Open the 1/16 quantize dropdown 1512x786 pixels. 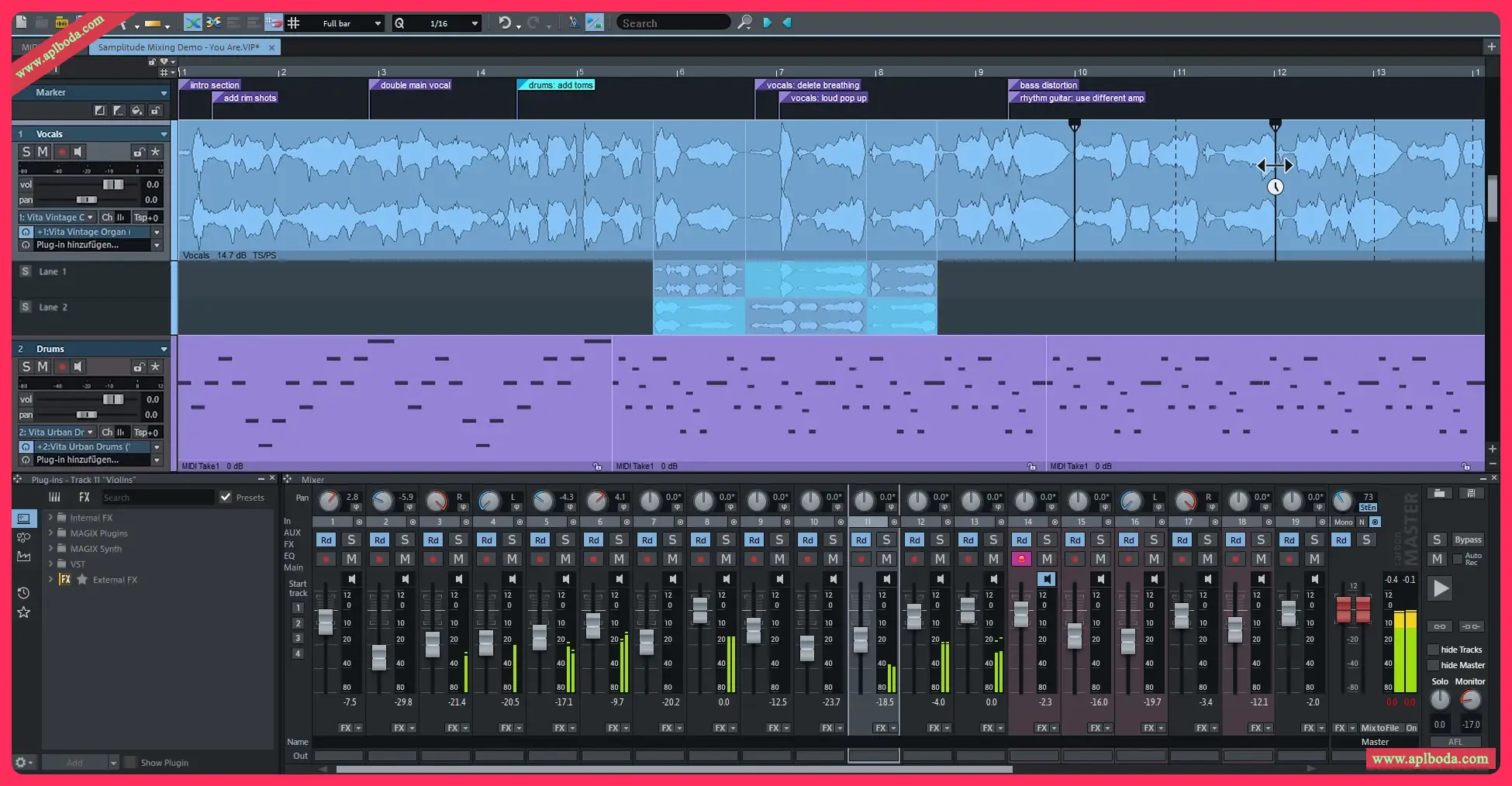click(x=475, y=23)
